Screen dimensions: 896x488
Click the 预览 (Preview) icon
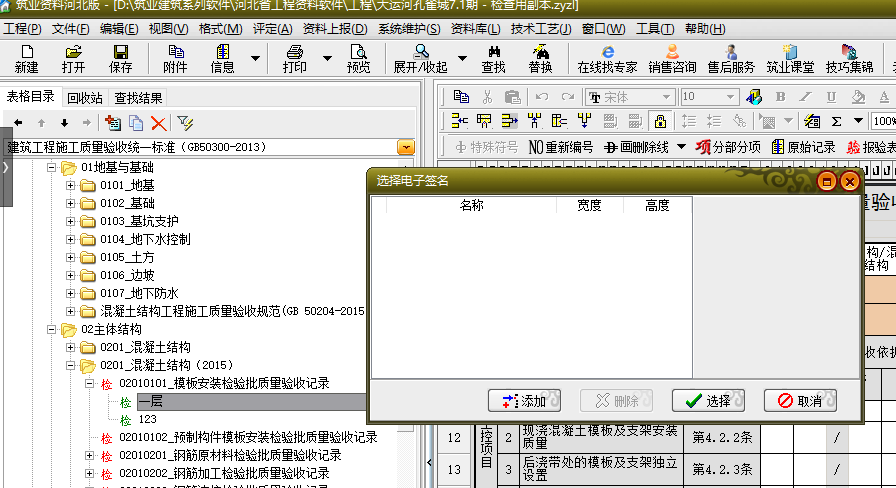pyautogui.click(x=358, y=58)
